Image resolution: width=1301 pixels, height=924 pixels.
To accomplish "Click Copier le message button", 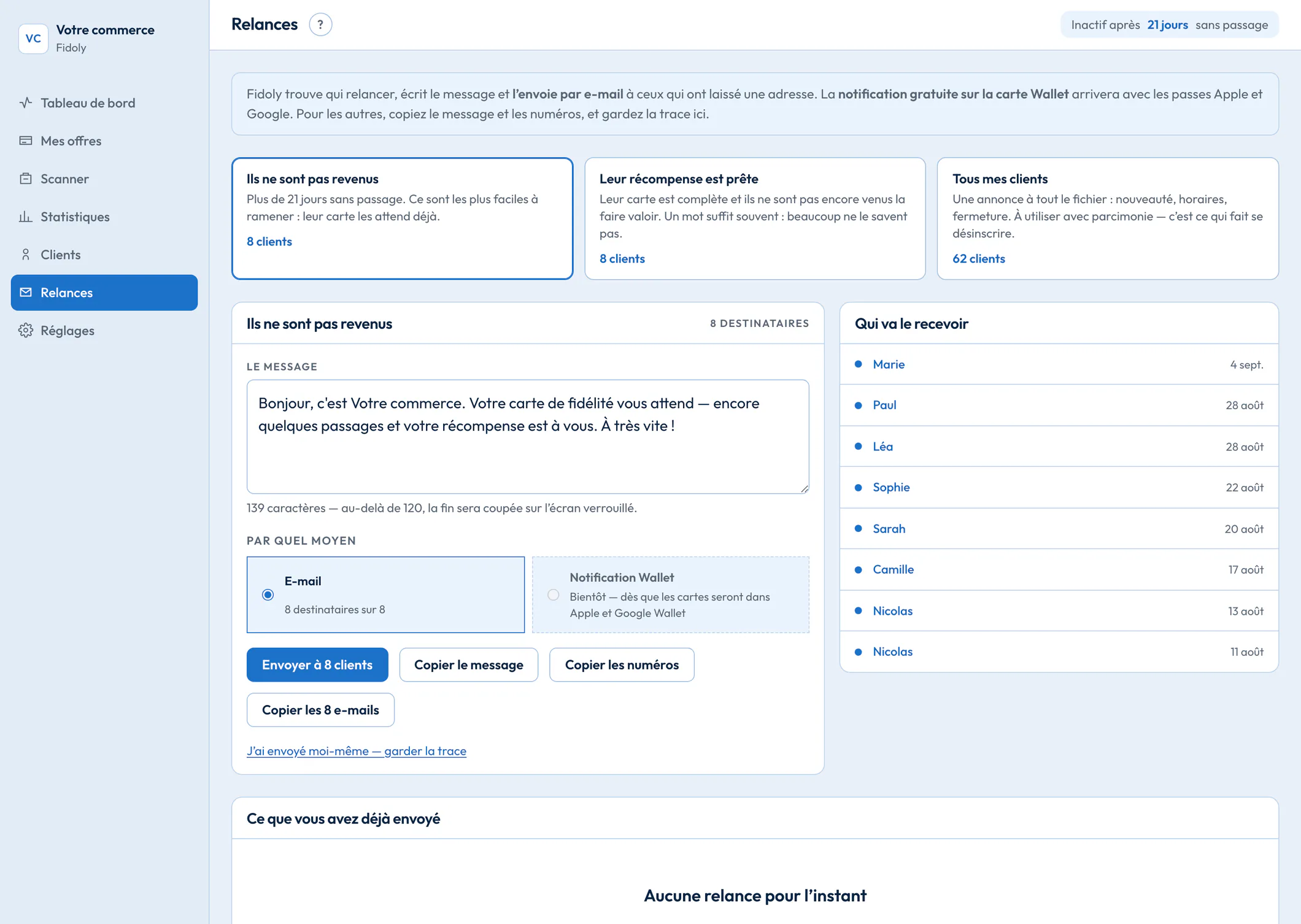I will coord(469,664).
